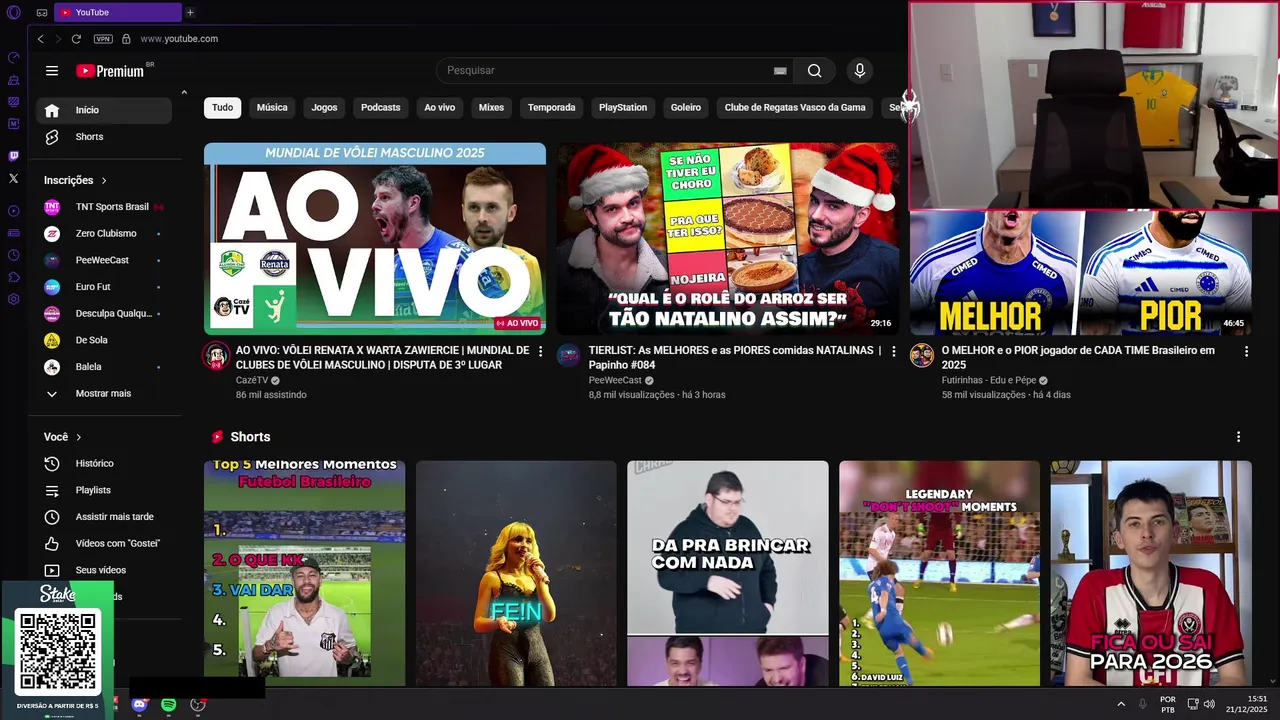Viewport: 1280px width, 720px height.
Task: Select the Tudo filter chip
Action: tap(222, 108)
